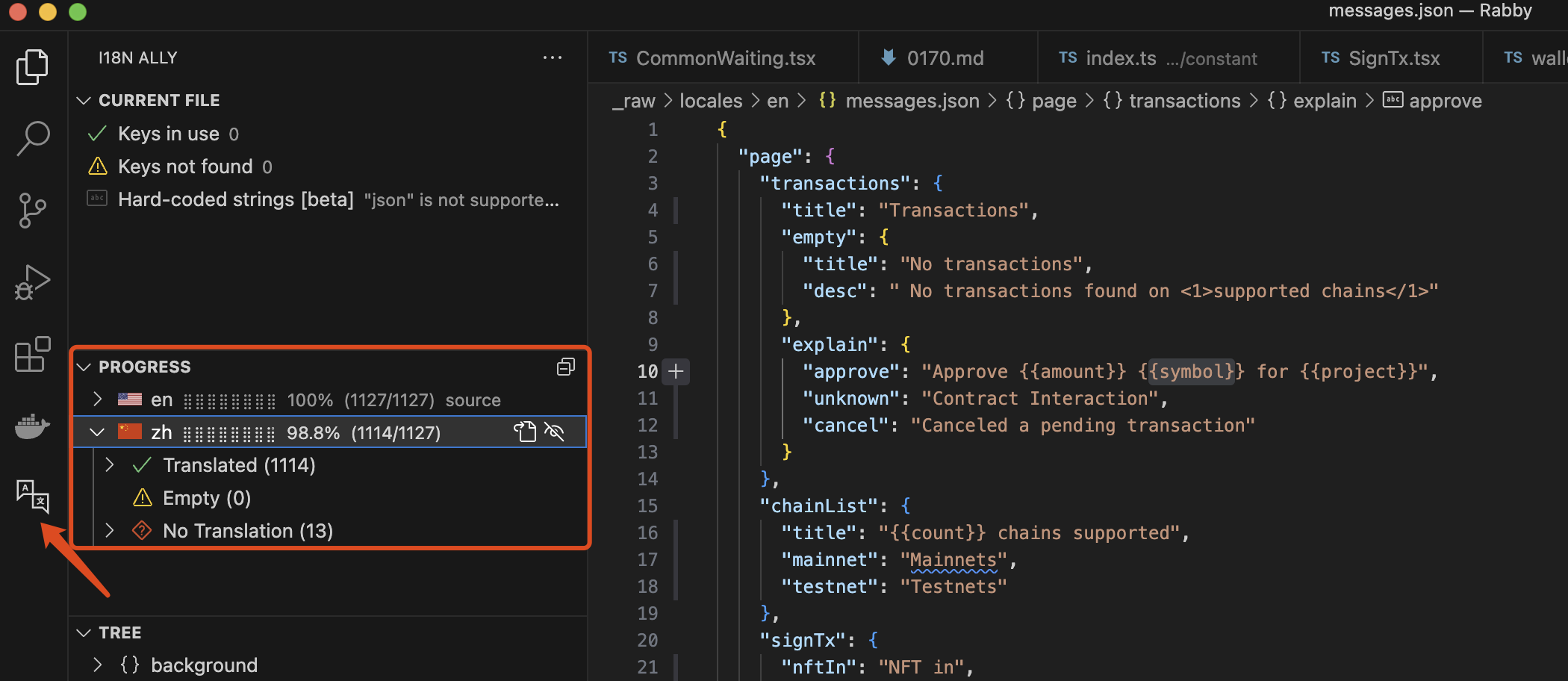Click the plus icon at line 10 gutter
This screenshot has width=1568, height=681.
(676, 371)
